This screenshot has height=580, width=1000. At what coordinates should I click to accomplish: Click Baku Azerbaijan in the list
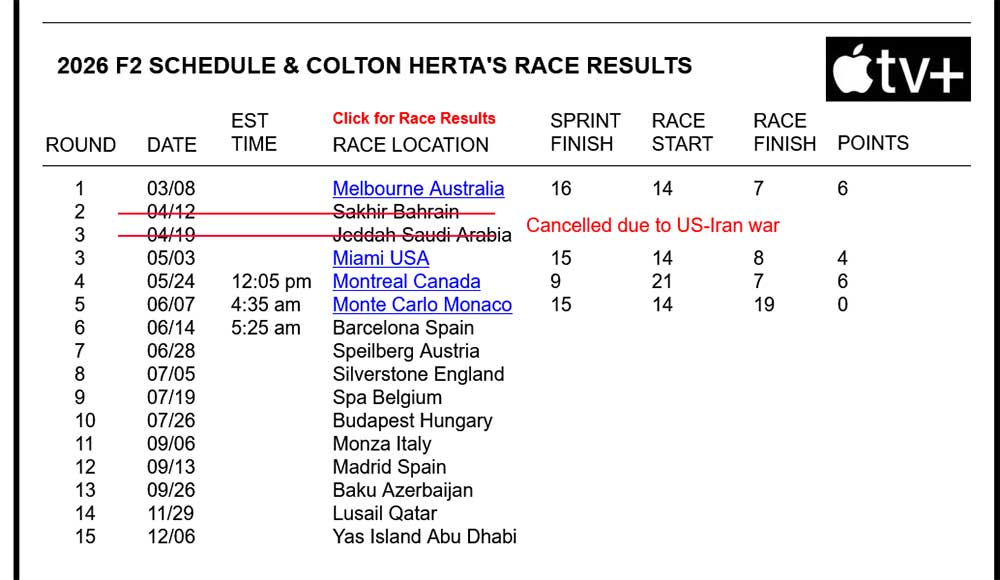point(402,490)
